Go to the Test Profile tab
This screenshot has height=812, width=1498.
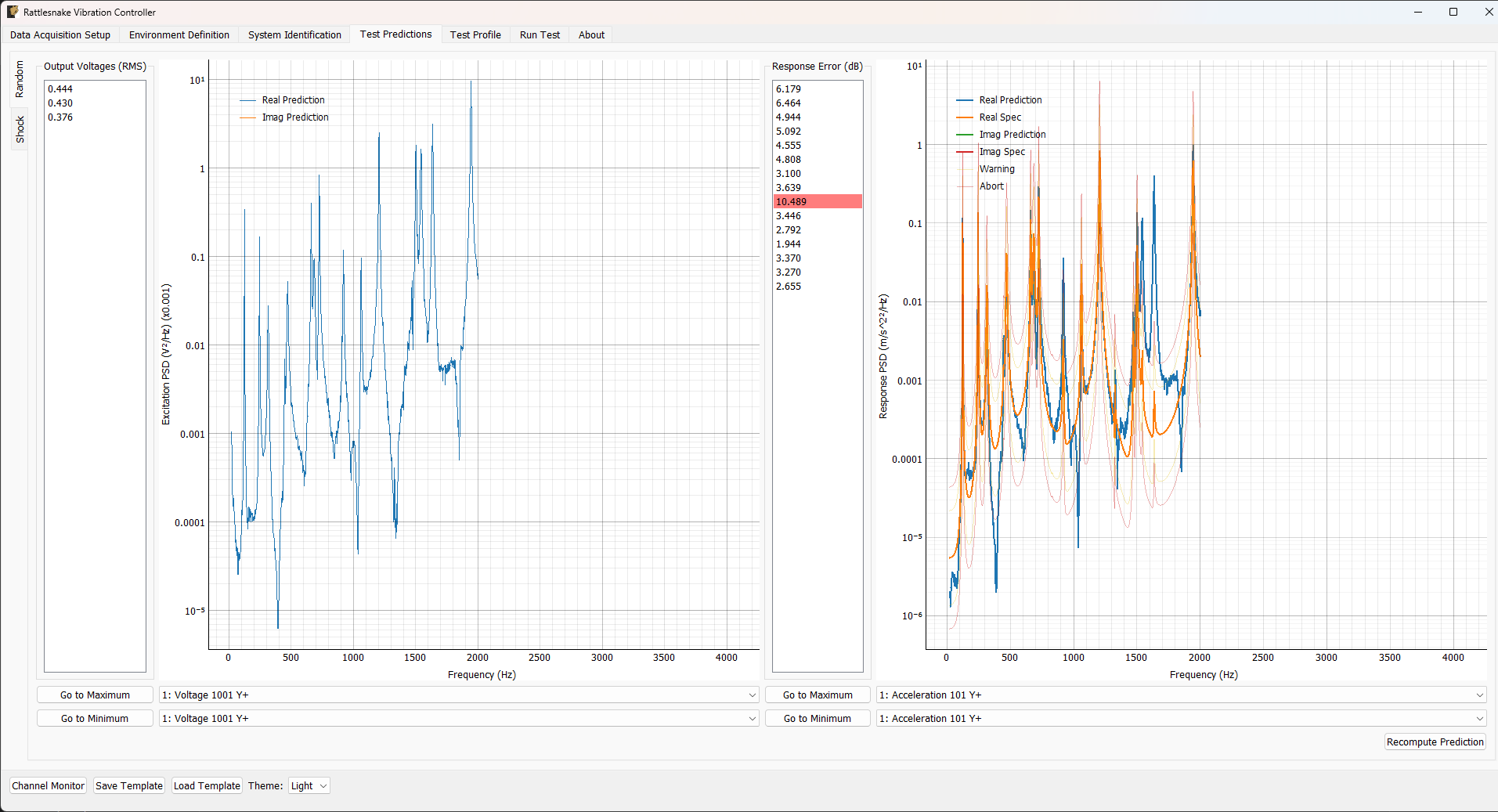coord(475,34)
